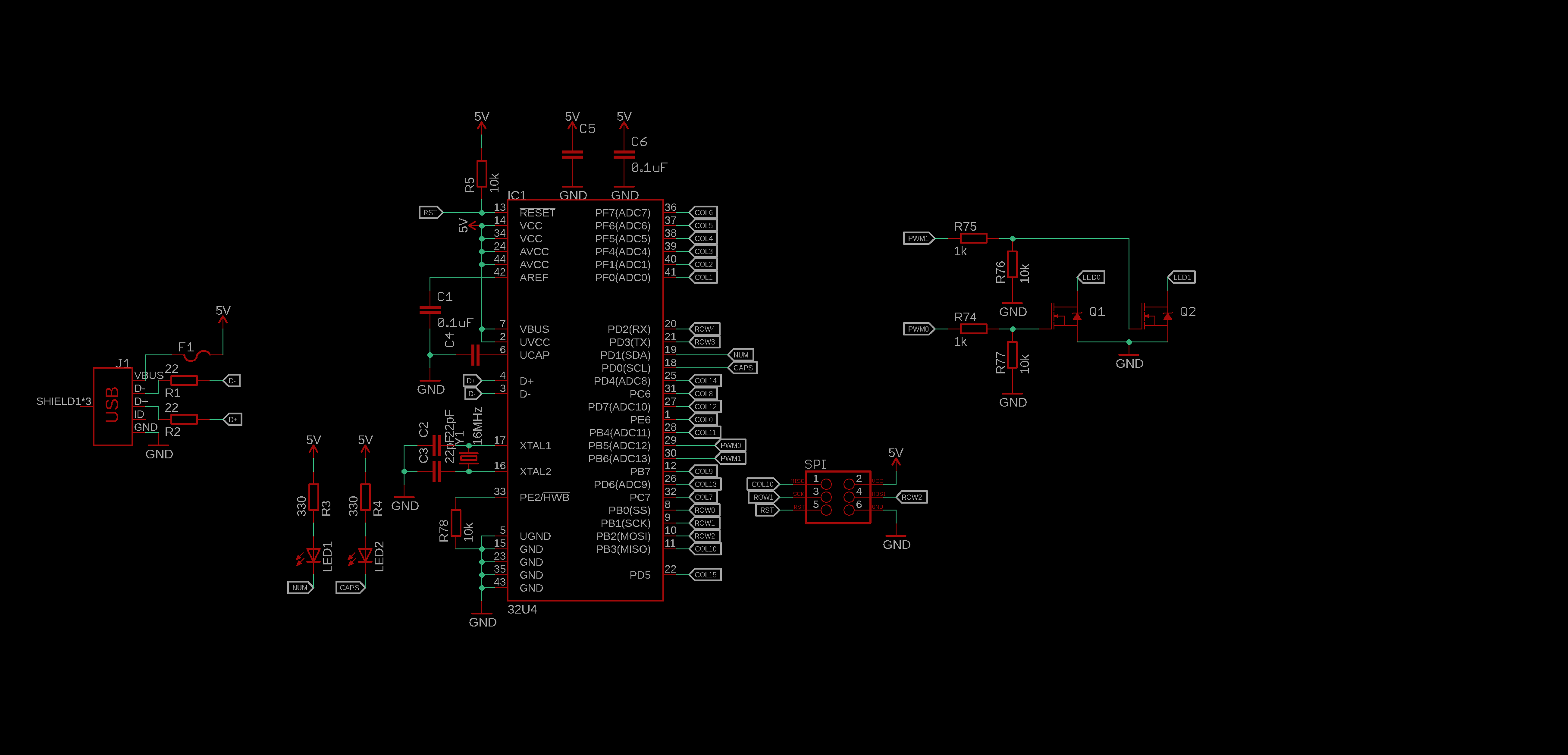The width and height of the screenshot is (1568, 755).
Task: Select the 16MHz crystal Y1 symbol
Action: (469, 458)
